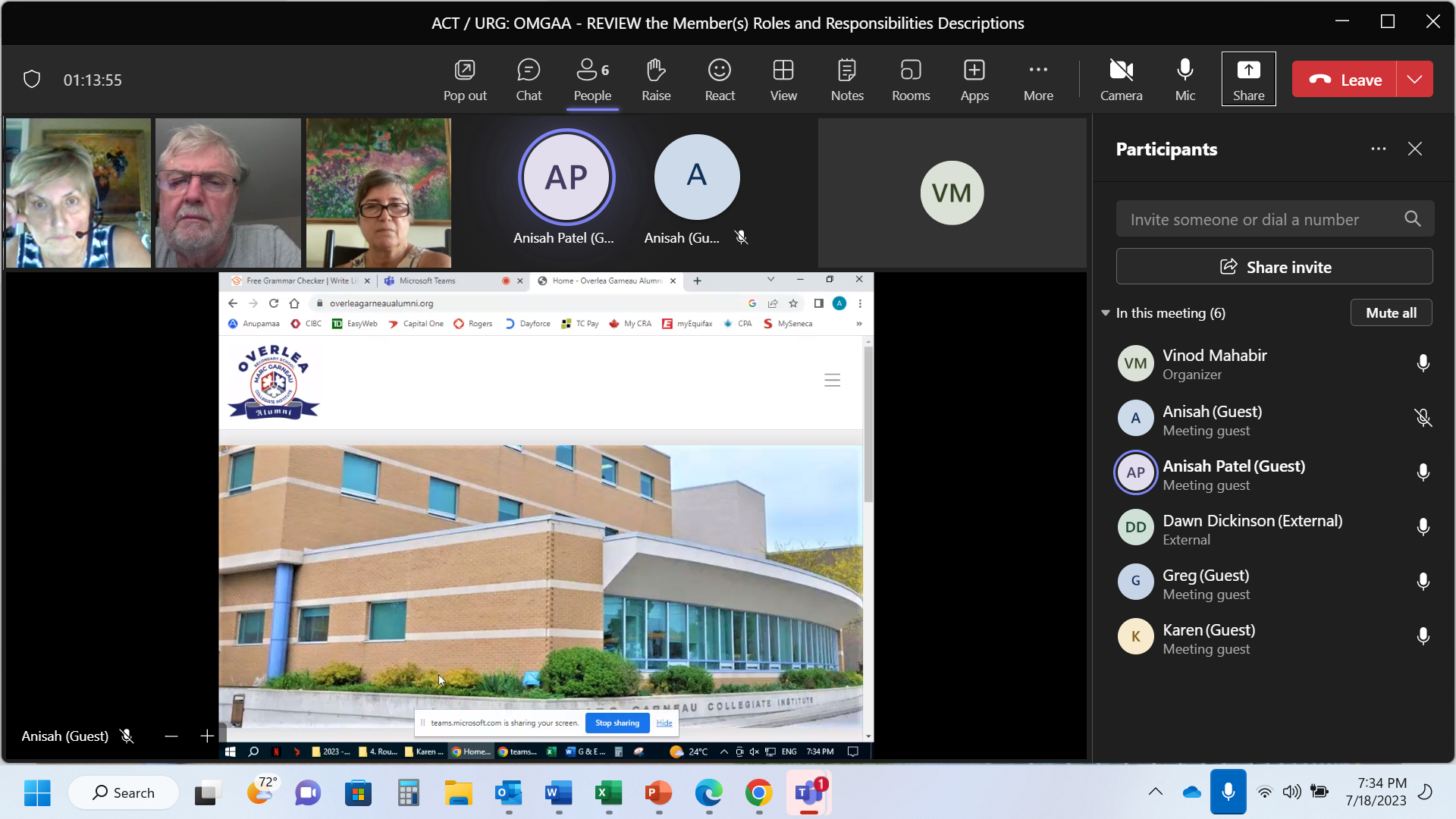Zoom out shared content with minus
The height and width of the screenshot is (819, 1456).
pos(171,736)
